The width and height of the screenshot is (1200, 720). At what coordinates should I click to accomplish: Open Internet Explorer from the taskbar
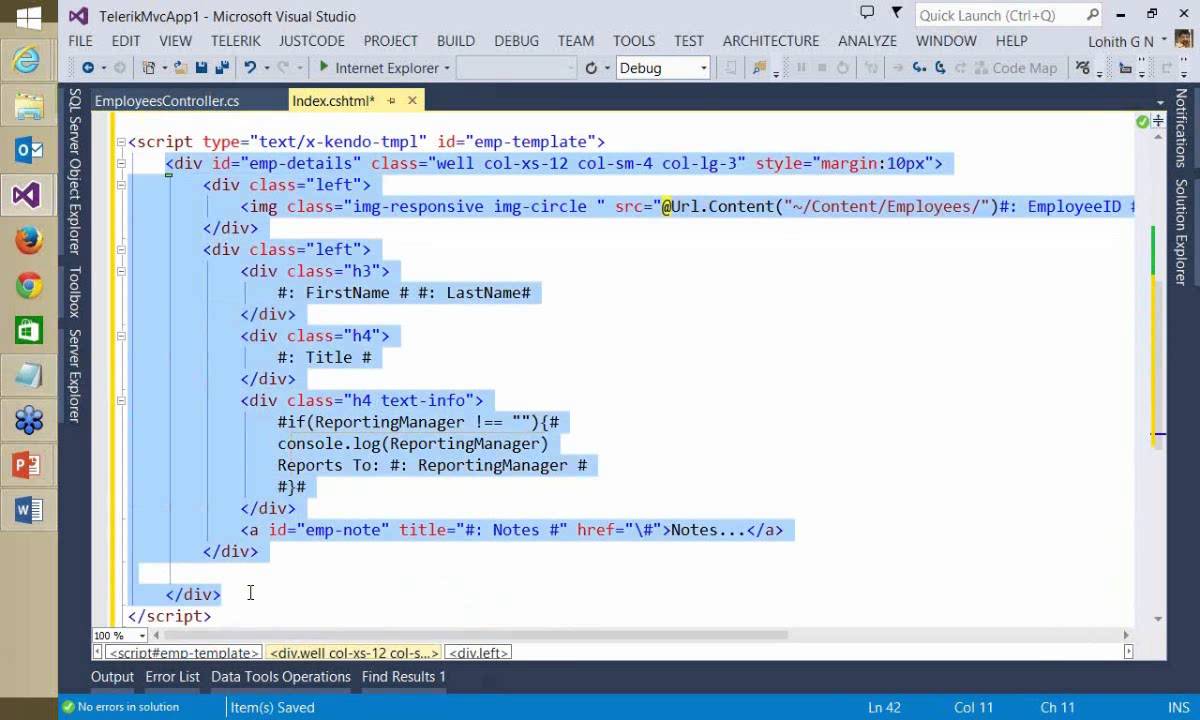(x=27, y=60)
